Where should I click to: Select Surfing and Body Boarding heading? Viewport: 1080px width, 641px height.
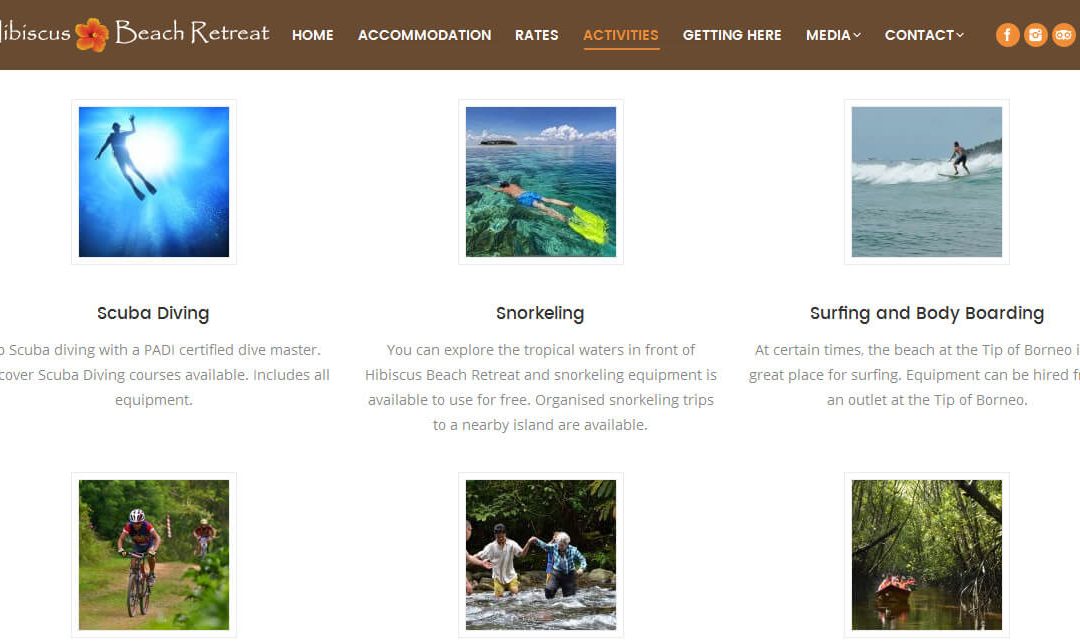pos(926,313)
